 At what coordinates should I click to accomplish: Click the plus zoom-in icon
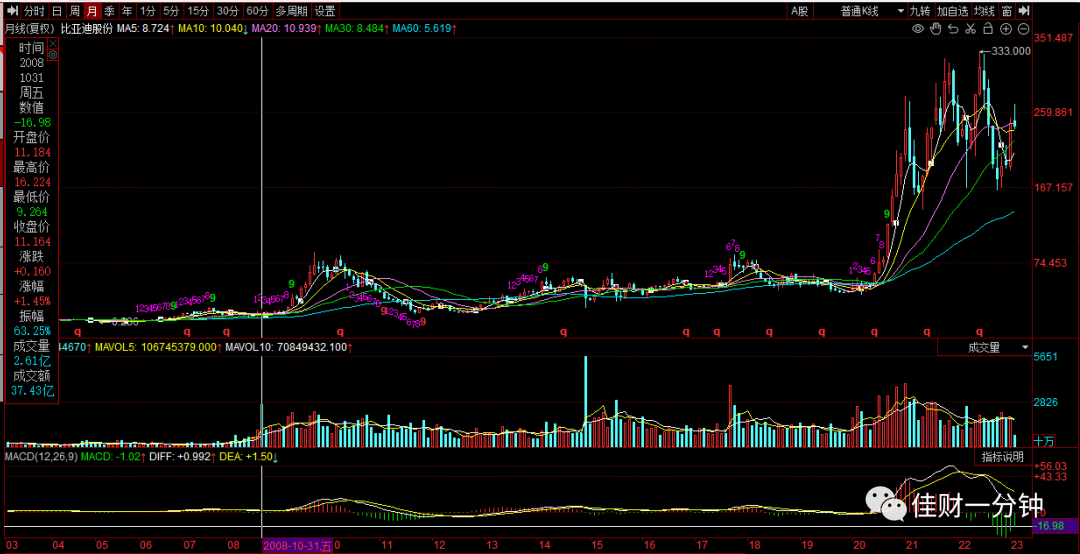pyautogui.click(x=1006, y=29)
